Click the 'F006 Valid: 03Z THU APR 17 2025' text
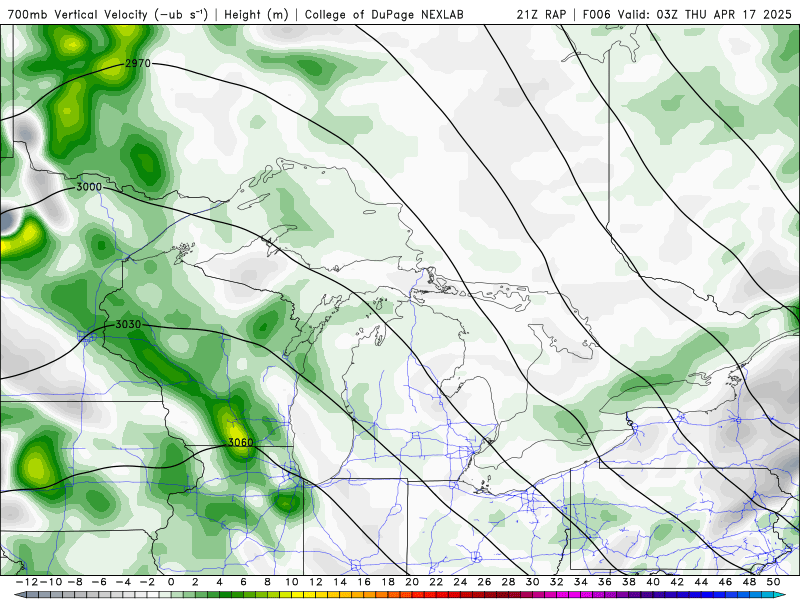The image size is (800, 600). click(x=687, y=14)
